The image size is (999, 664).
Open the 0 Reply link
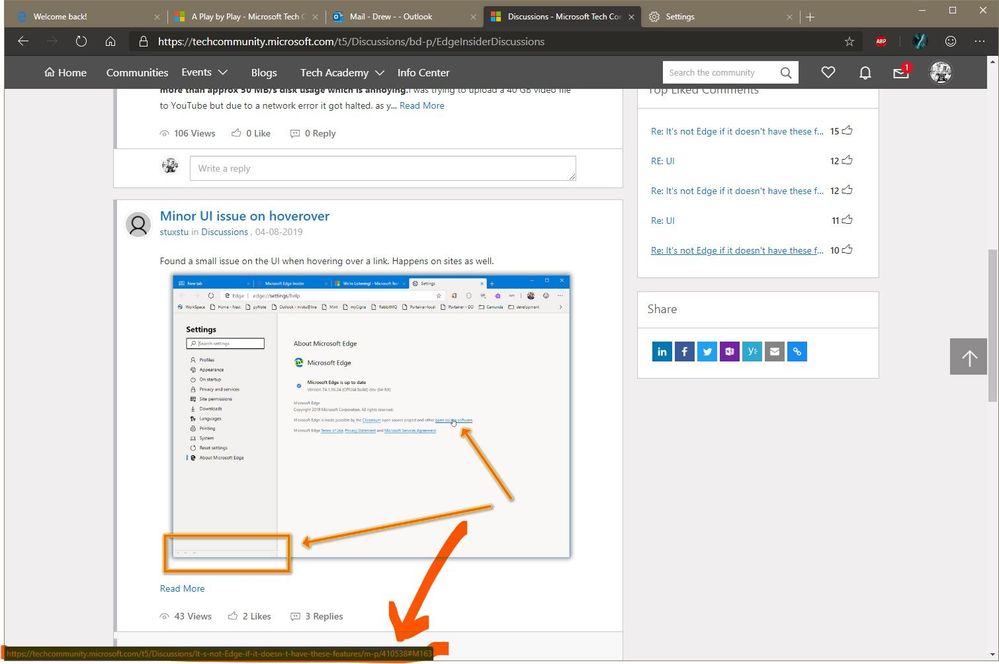[x=313, y=133]
